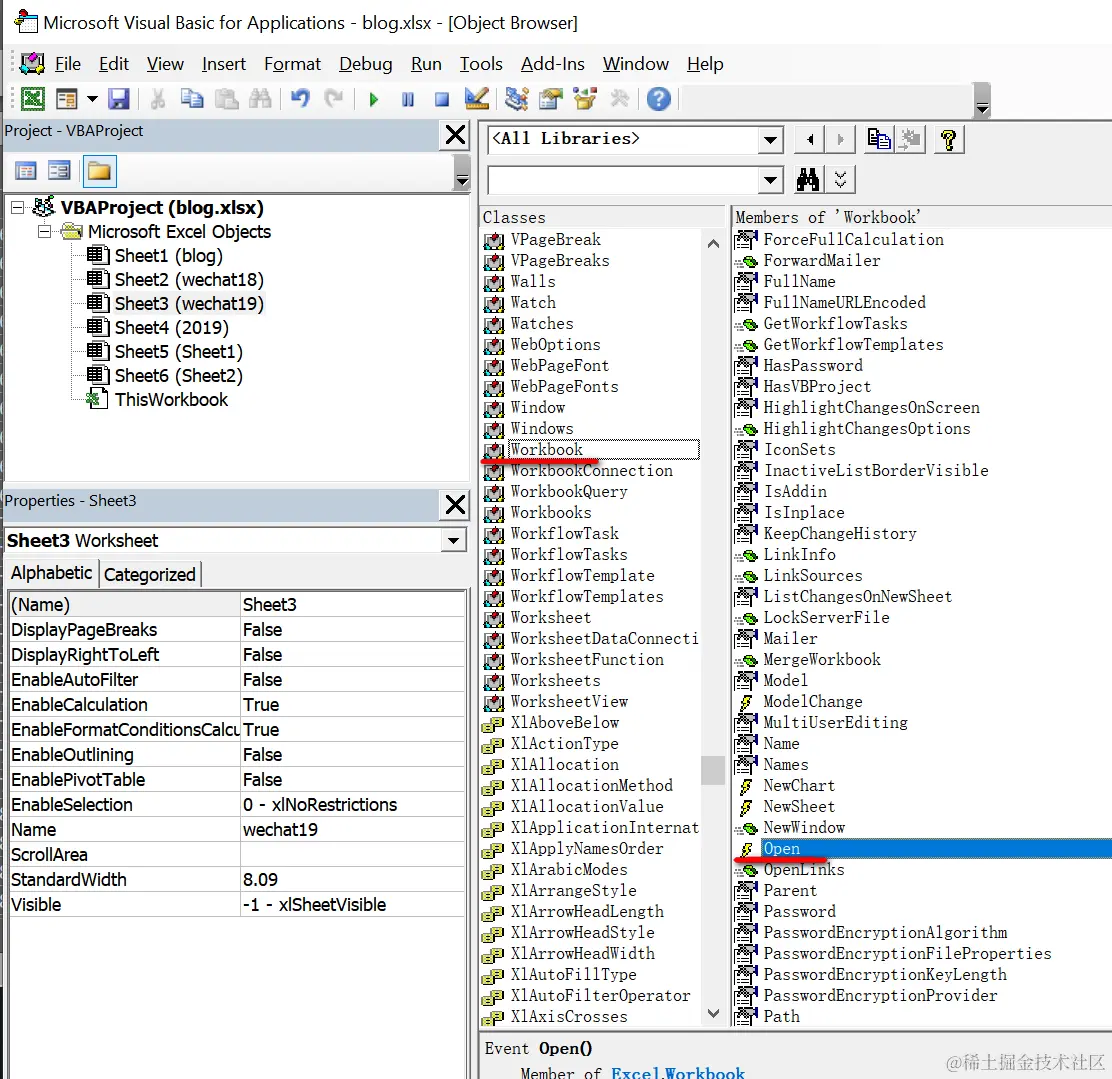1112x1079 pixels.
Task: Click the Copy to Clipboard icon in the Object Browser
Action: [x=879, y=140]
